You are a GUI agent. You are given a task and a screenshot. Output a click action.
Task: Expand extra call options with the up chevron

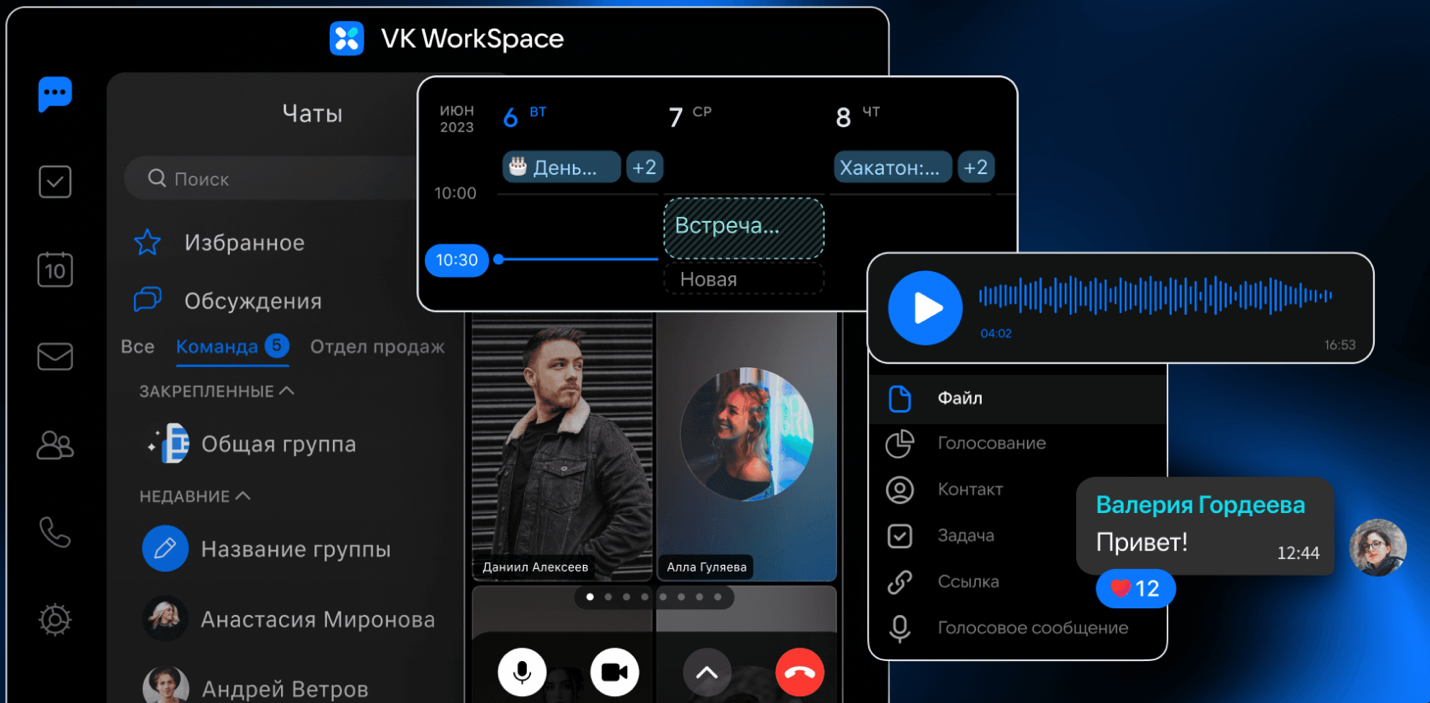point(707,671)
